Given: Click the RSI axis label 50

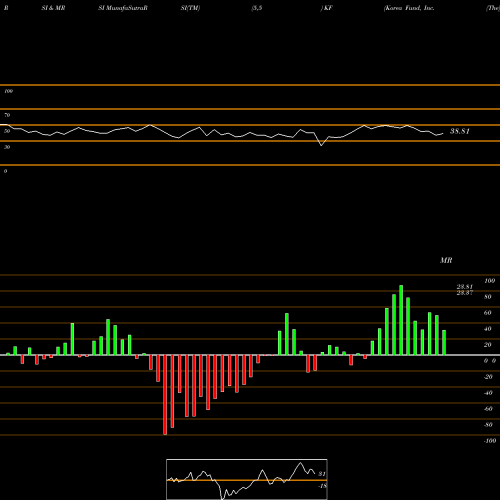Looking at the screenshot, I should tap(7, 131).
